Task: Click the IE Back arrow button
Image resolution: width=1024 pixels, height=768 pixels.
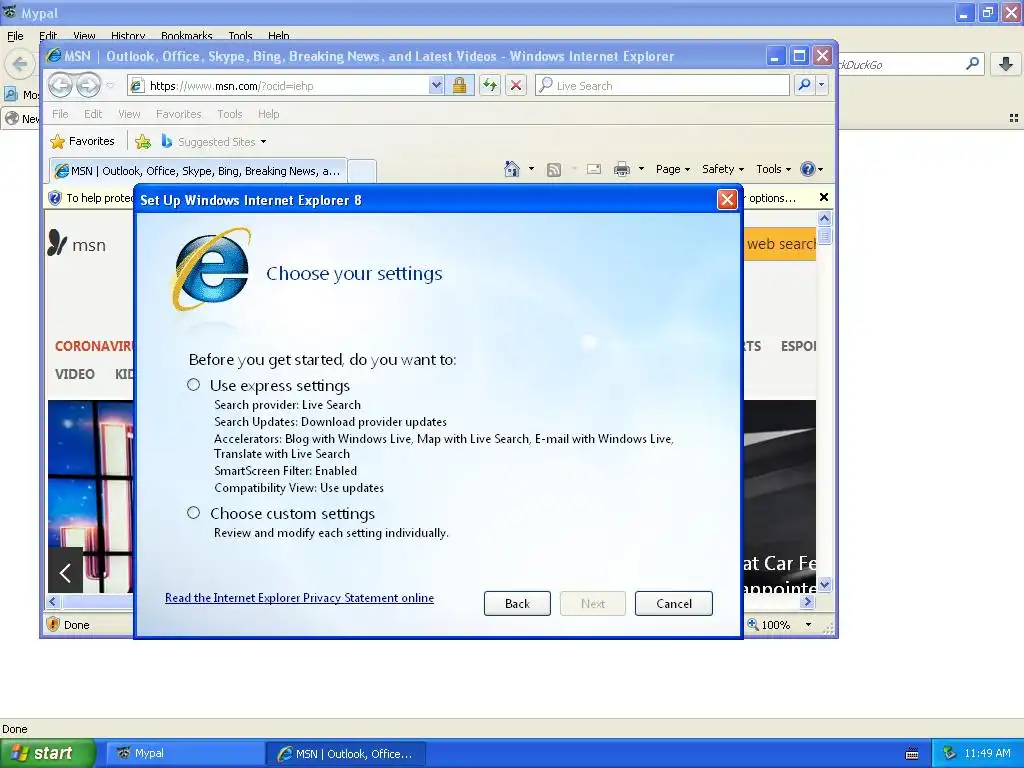Action: point(60,85)
